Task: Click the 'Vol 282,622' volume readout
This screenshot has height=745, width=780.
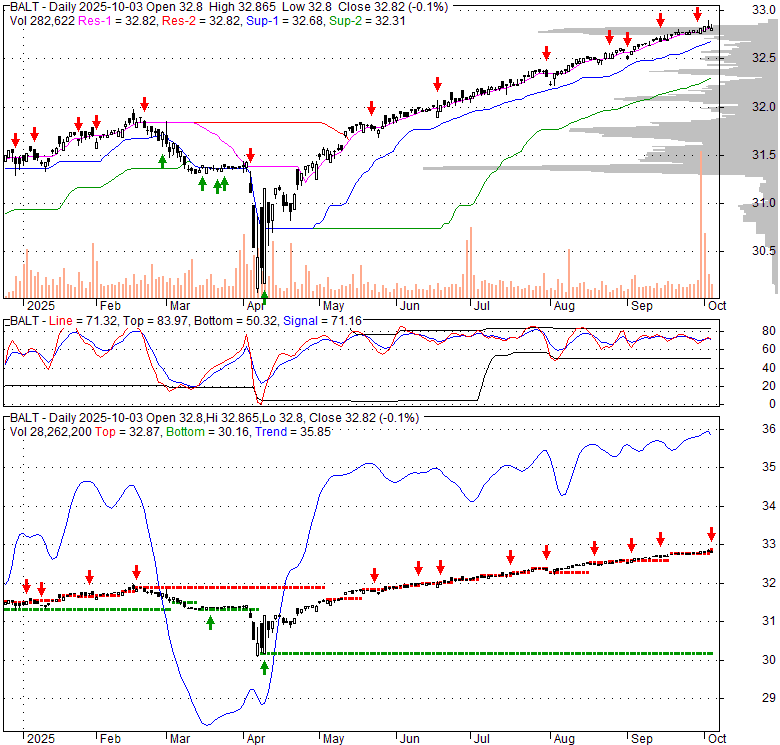Action: coord(42,21)
